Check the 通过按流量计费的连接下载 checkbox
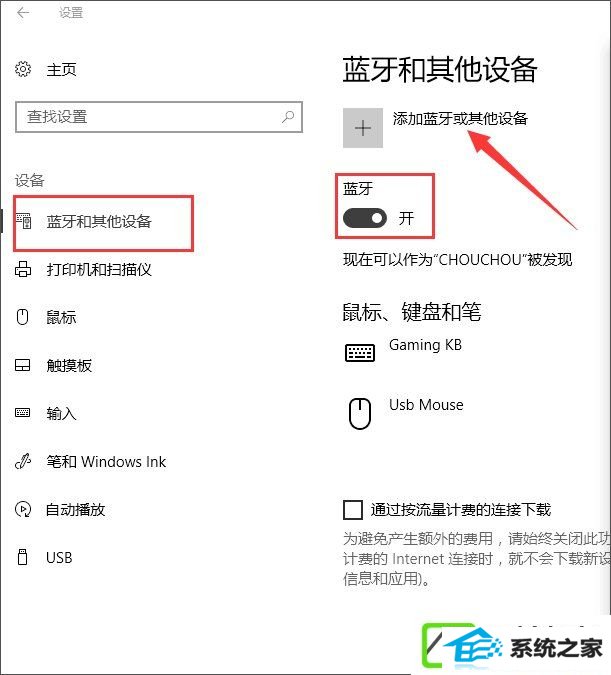This screenshot has width=611, height=675. point(353,510)
